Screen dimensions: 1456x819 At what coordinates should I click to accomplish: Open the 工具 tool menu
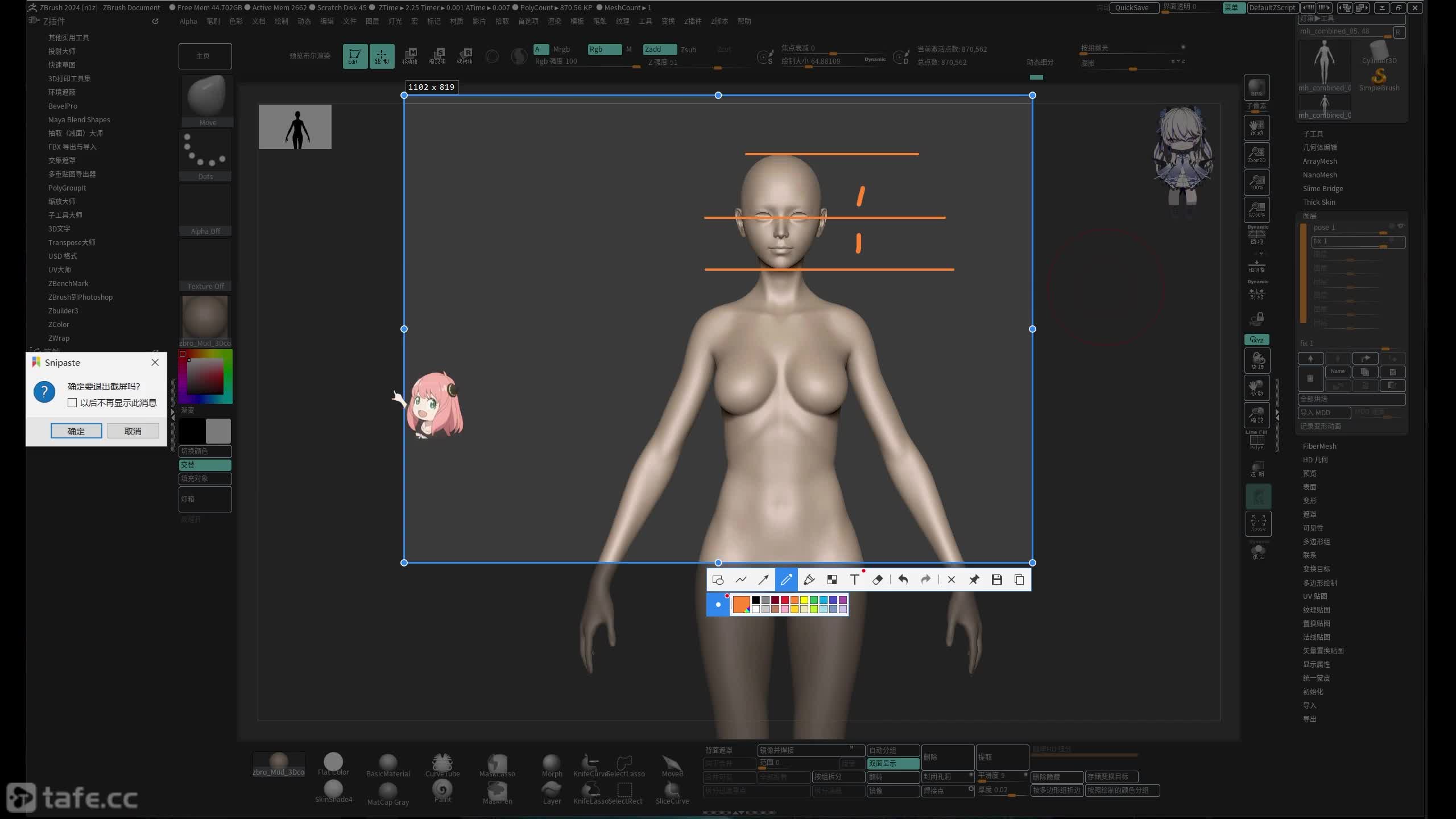pos(645,21)
